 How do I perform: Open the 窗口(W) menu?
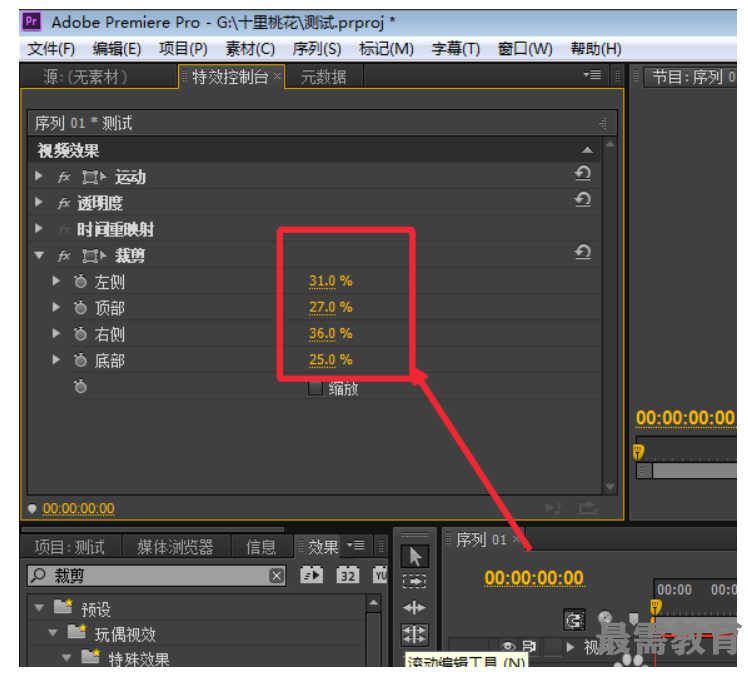(x=525, y=49)
